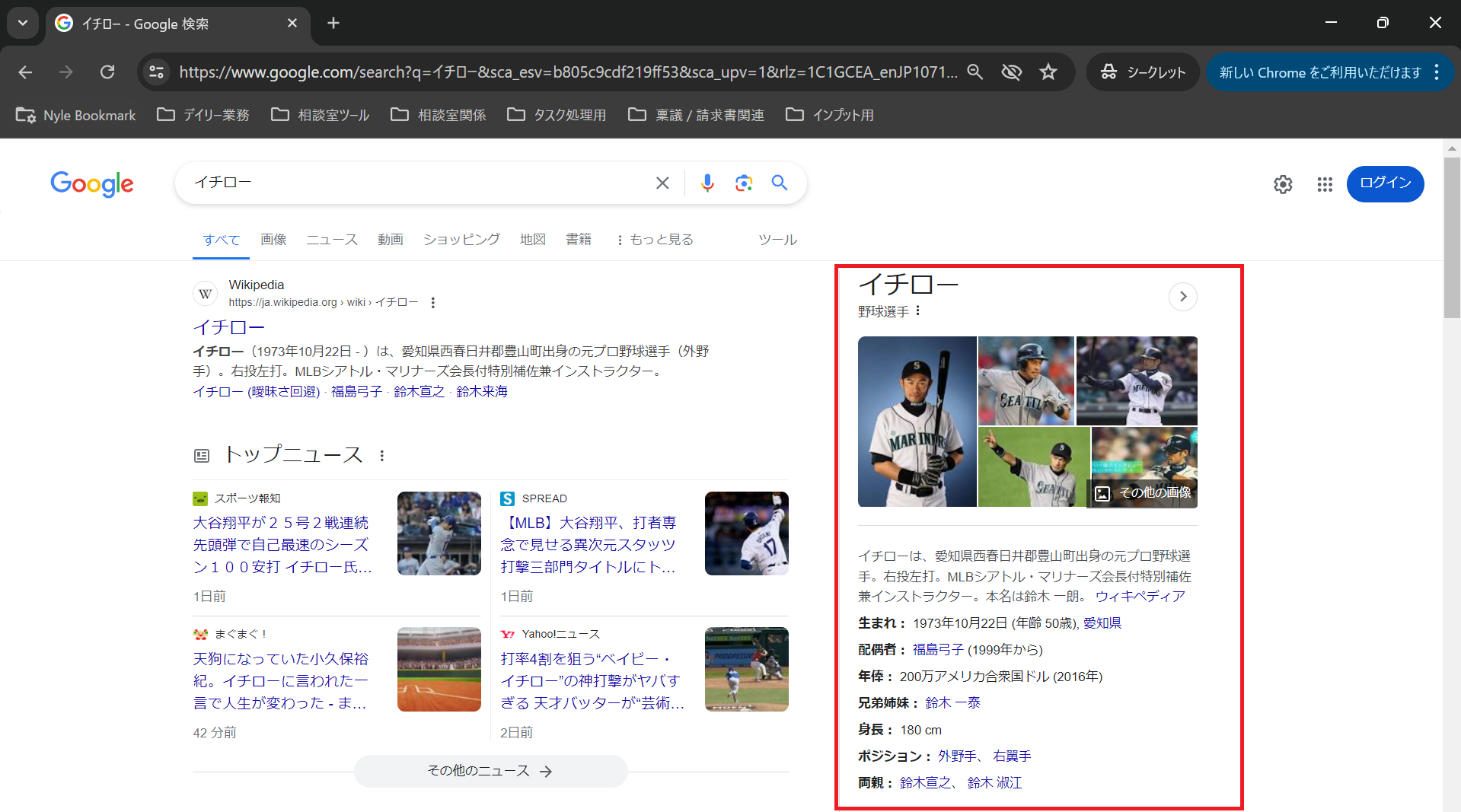Switch to the 書籍 tab
Image resolution: width=1461 pixels, height=812 pixels.
tap(579, 240)
